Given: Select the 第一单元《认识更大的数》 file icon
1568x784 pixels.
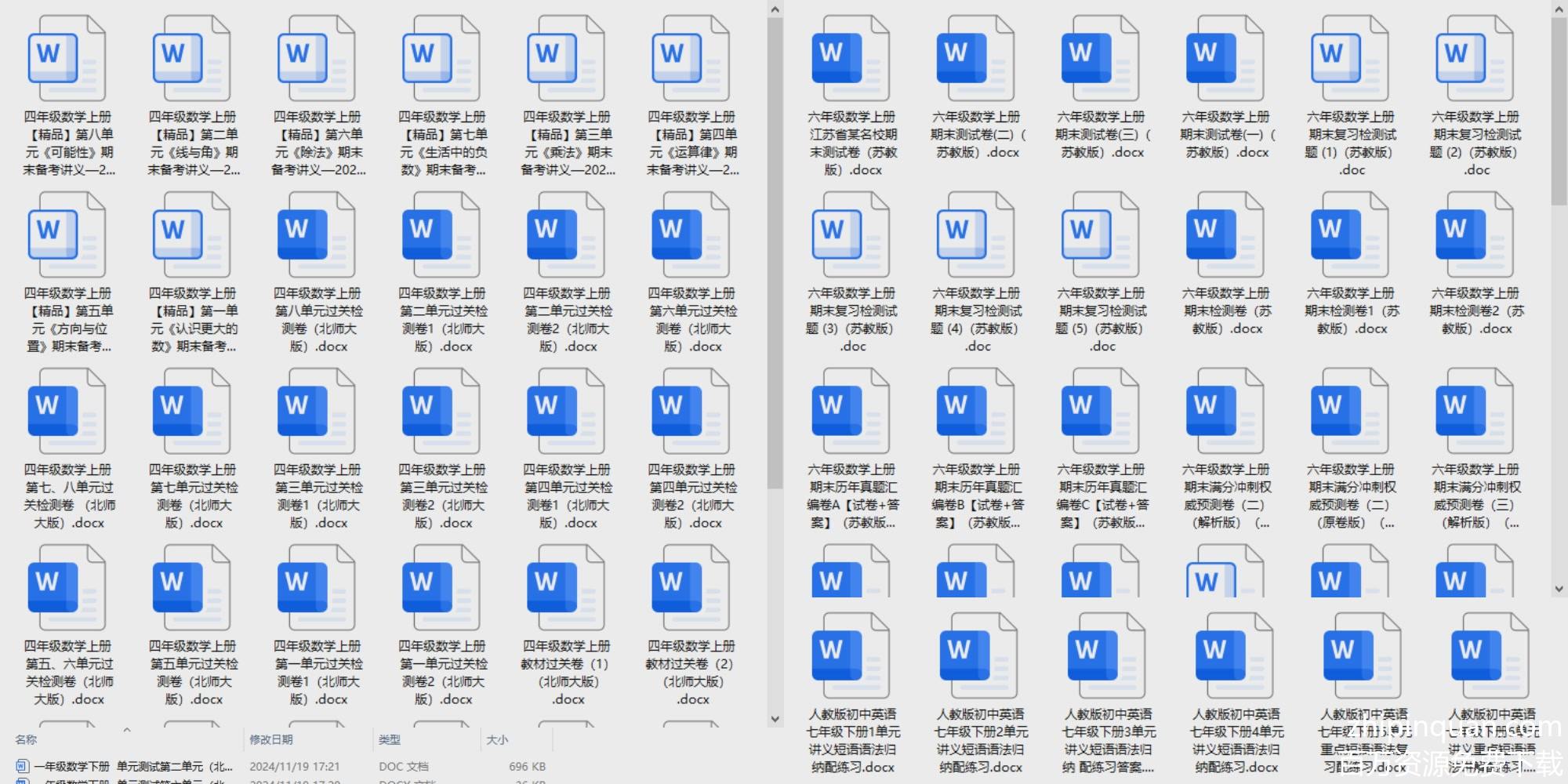Looking at the screenshot, I should (191, 235).
